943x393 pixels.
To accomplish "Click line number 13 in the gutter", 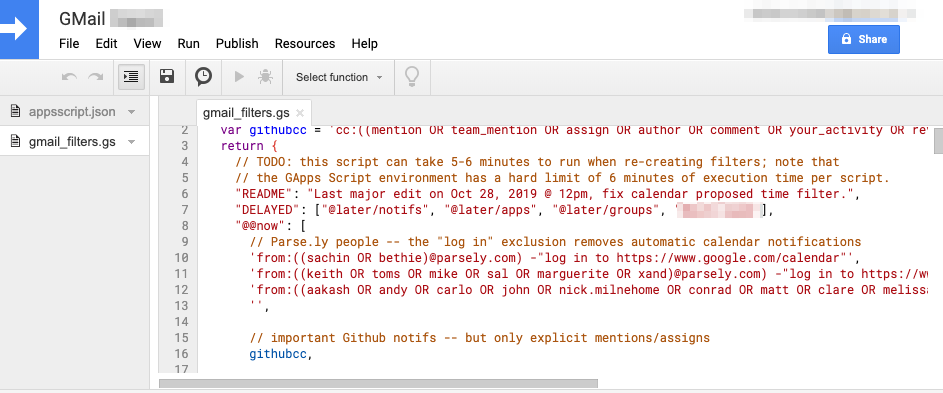I will pyautogui.click(x=182, y=306).
